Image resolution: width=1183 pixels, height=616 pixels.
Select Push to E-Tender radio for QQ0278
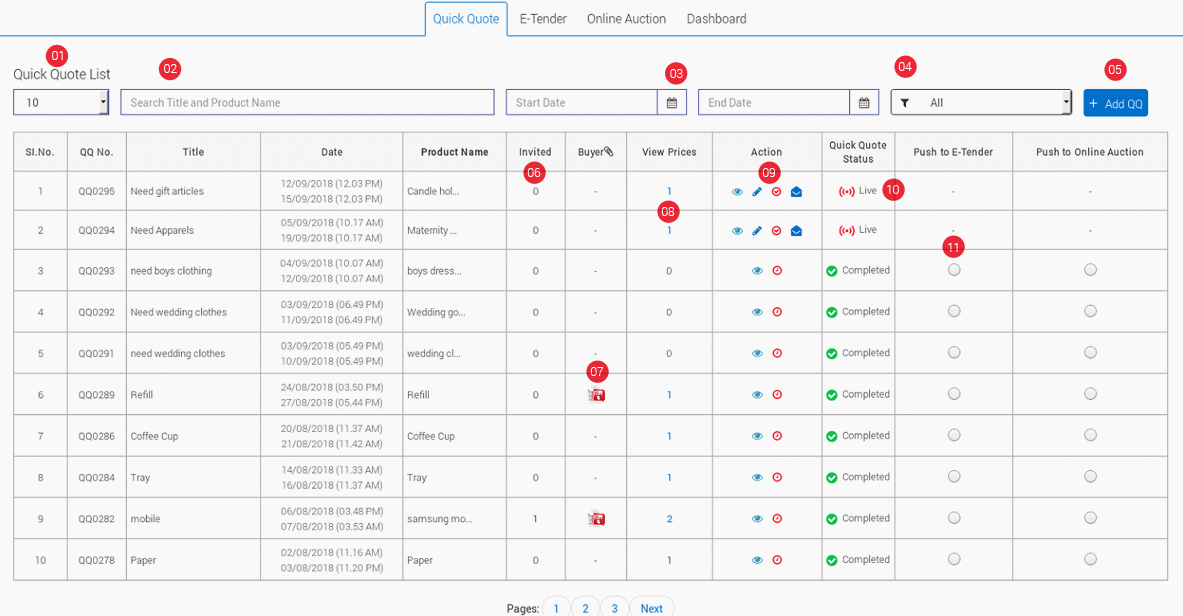coord(954,559)
